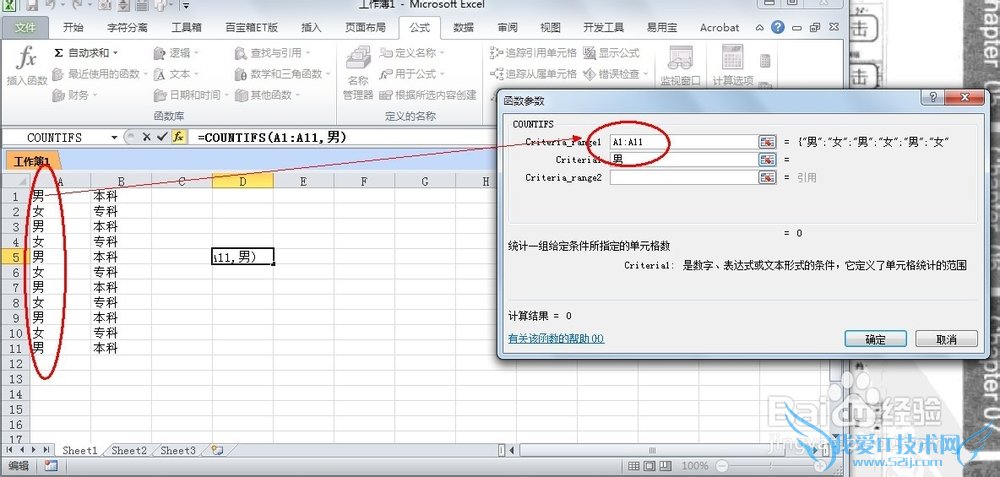Click the dialog's help question mark button
The width and height of the screenshot is (1000, 477).
coord(933,98)
